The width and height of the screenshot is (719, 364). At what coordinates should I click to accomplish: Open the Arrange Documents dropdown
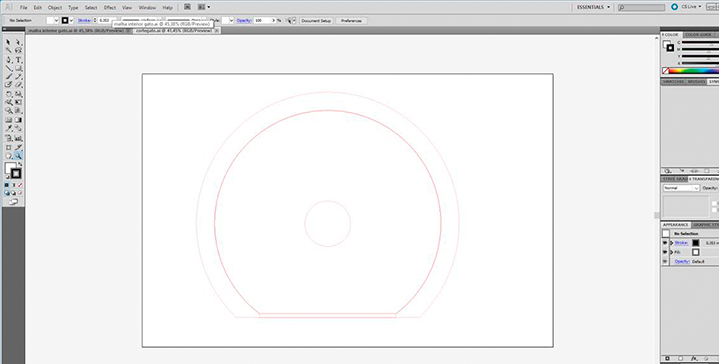coord(204,7)
